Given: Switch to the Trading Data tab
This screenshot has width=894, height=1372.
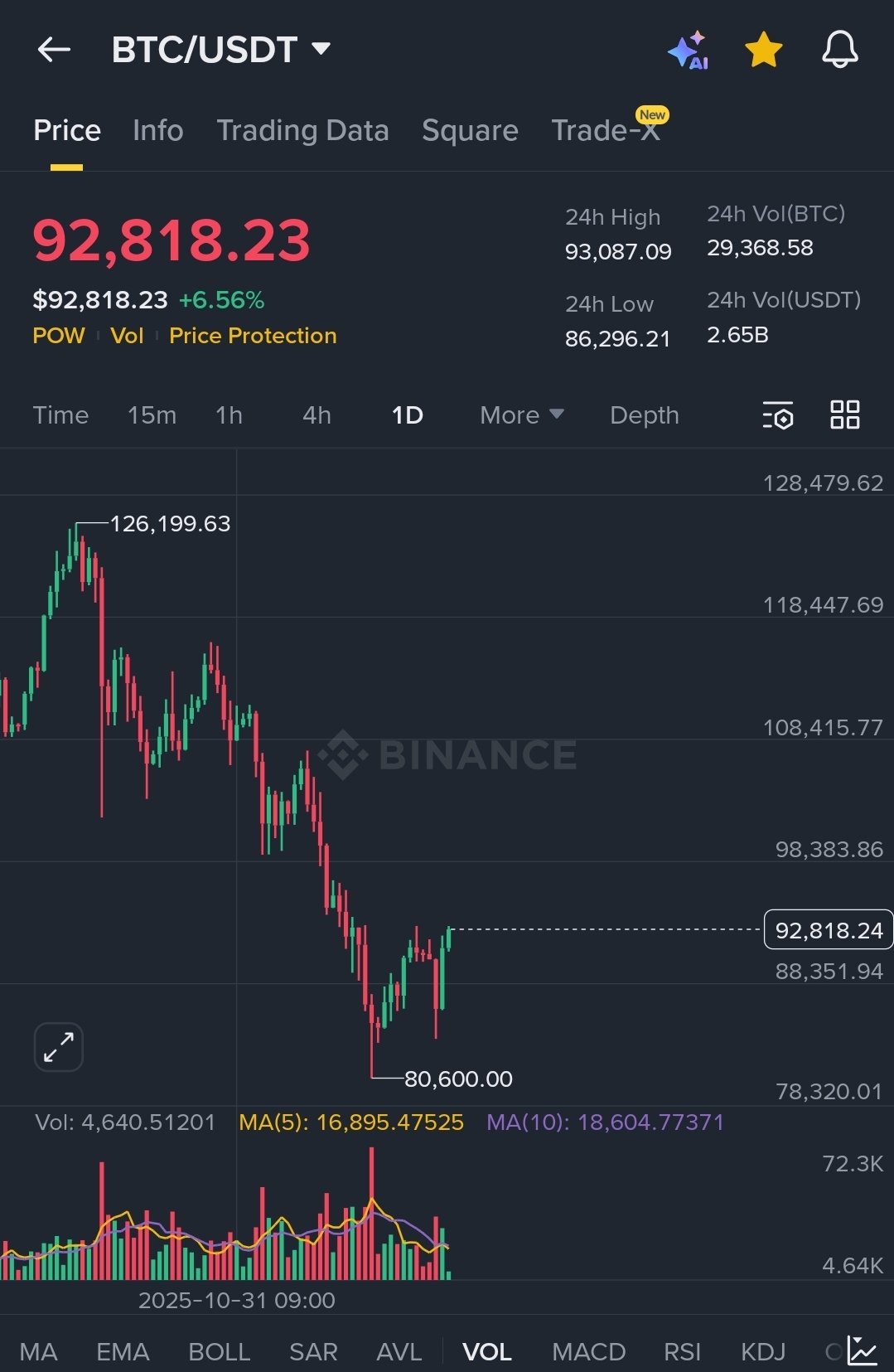Looking at the screenshot, I should [302, 130].
